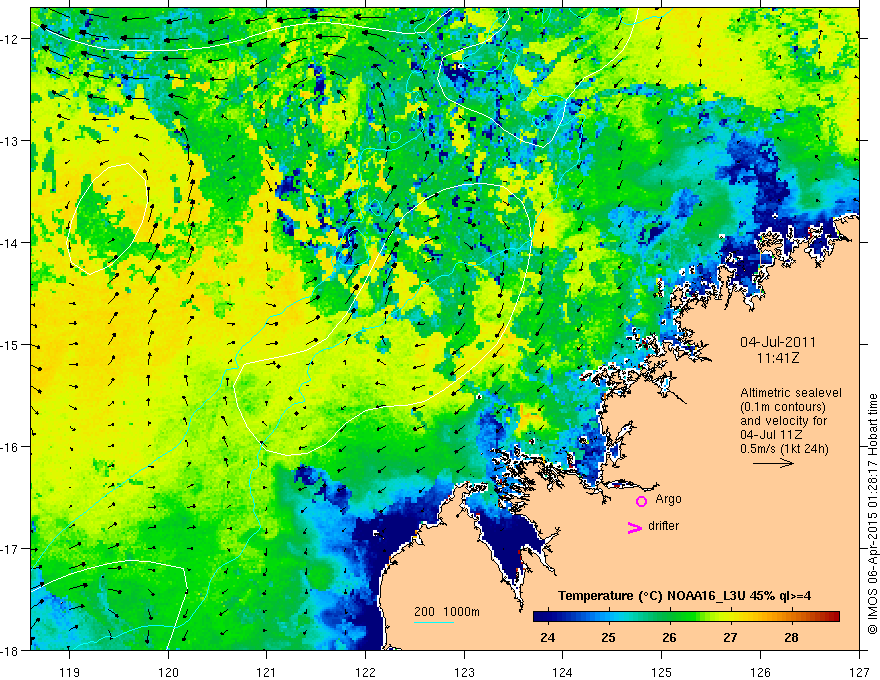Click the '-17' latitude axis label
880x680 pixels.
[11, 549]
